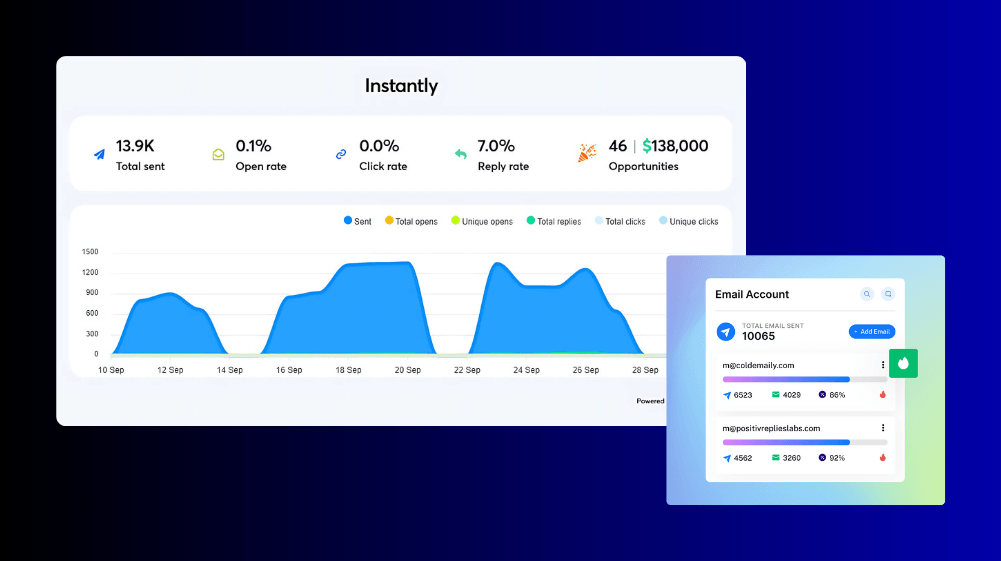Click the link icon beside Click rate
Image resolution: width=1001 pixels, height=561 pixels.
(x=341, y=154)
